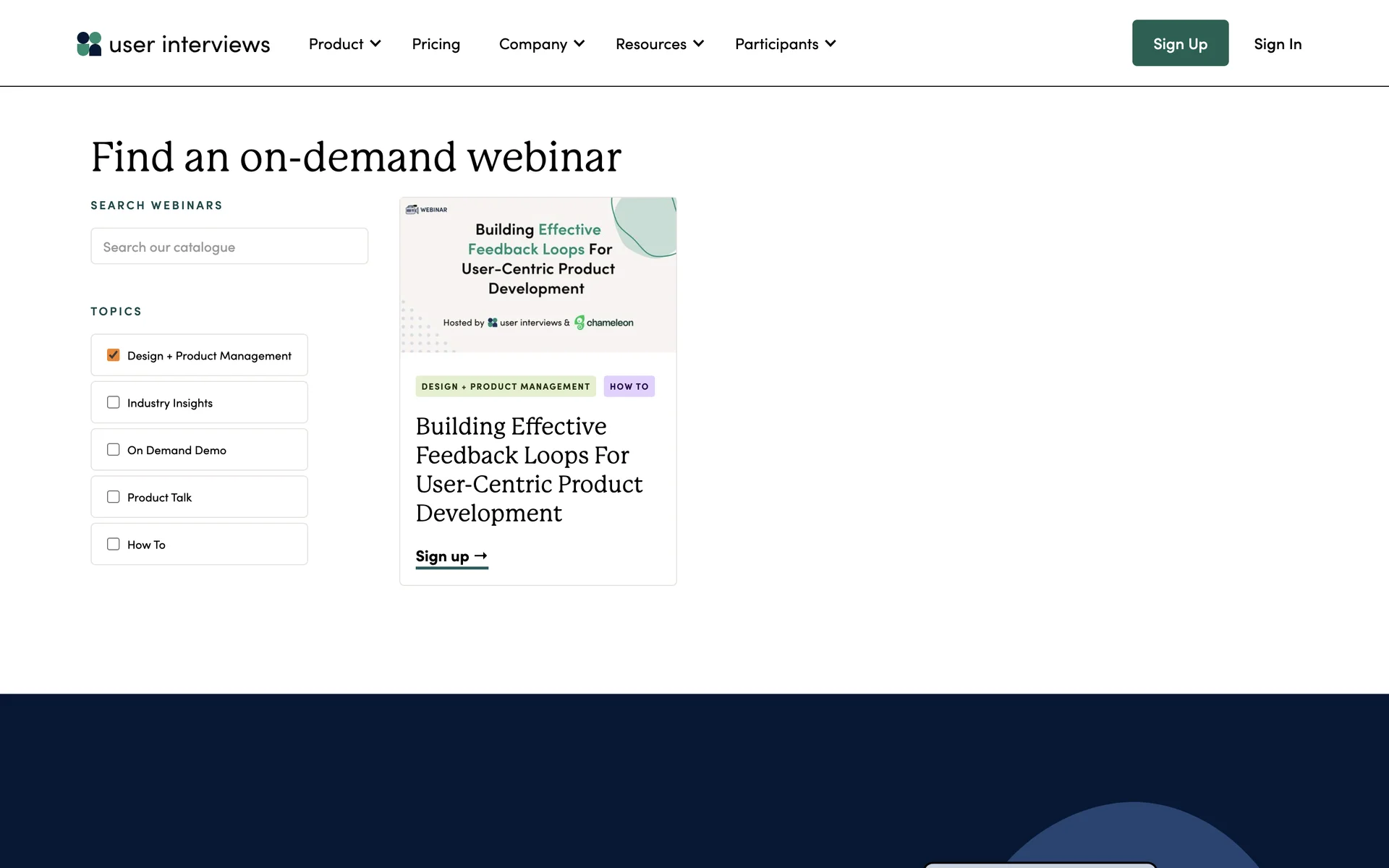Click the User Interviews logo icon
The image size is (1389, 868).
click(89, 44)
